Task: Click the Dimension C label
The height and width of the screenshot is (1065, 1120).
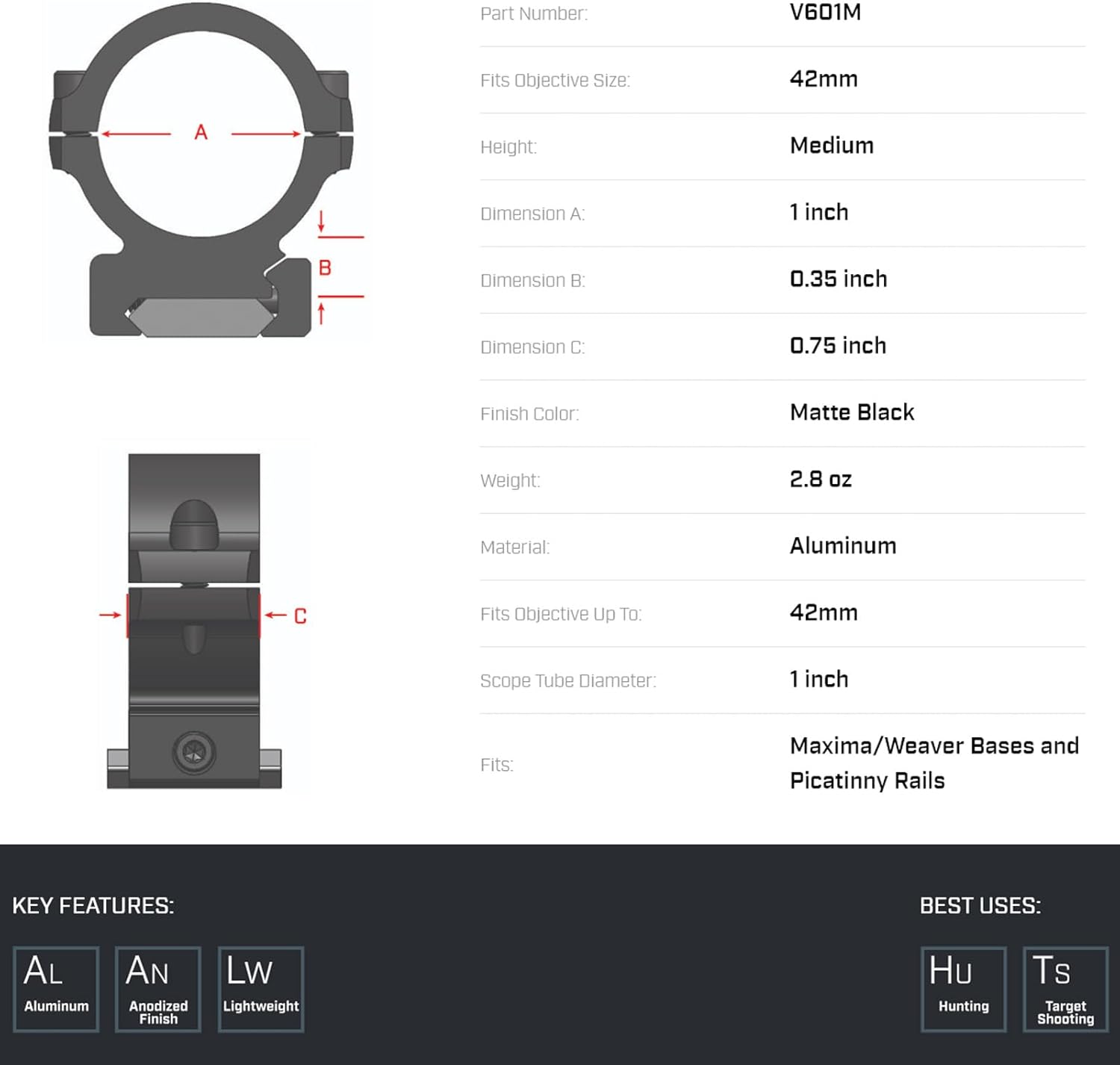Action: coord(532,347)
